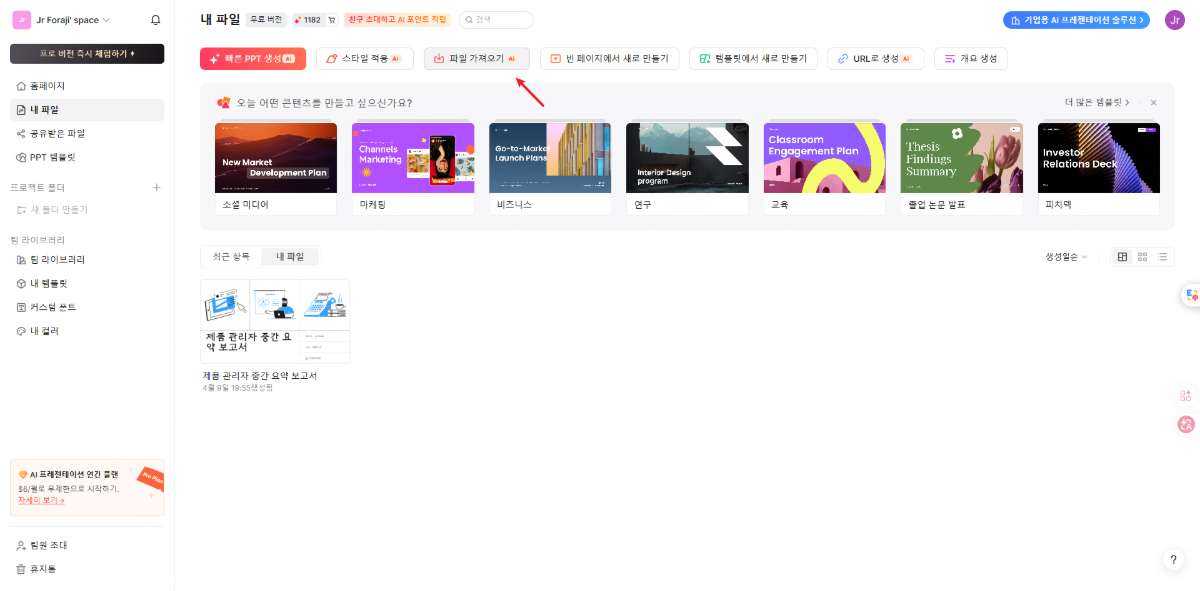Viewport: 1200px width, 591px height.
Task: Switch to list view icon
Action: (1163, 257)
